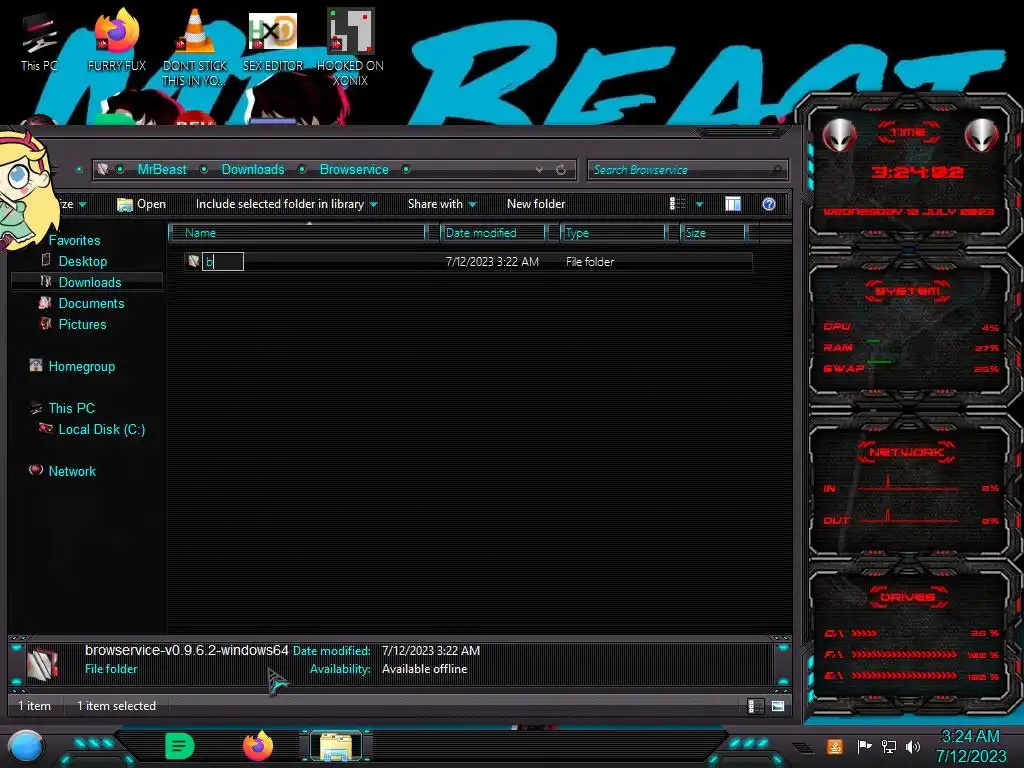Open the HOOKED ON XONIX desktop shortcut
1024x768 pixels.
350,48
